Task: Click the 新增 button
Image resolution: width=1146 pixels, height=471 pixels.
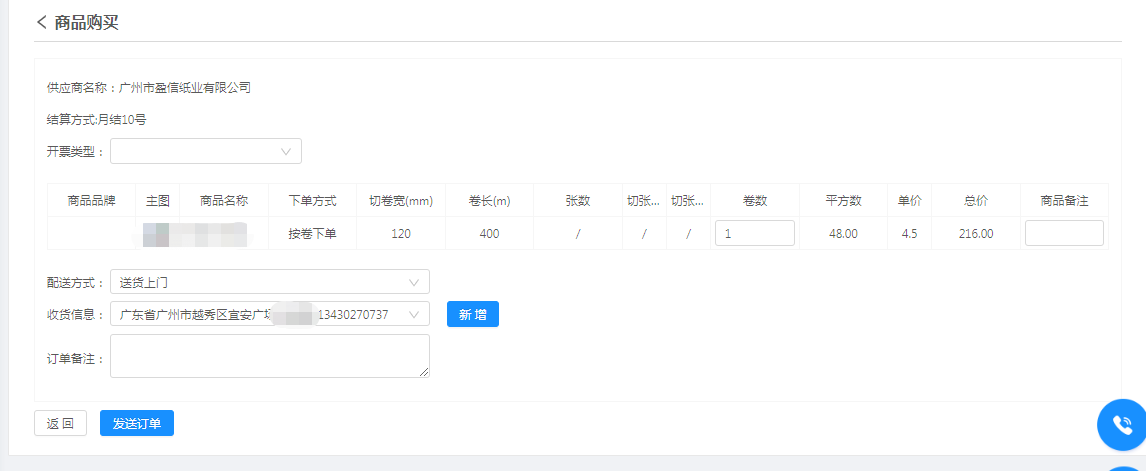Action: pyautogui.click(x=472, y=314)
